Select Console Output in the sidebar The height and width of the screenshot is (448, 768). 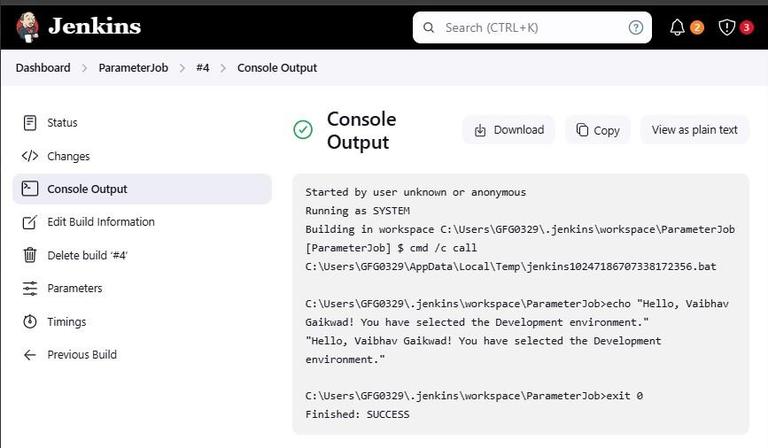pyautogui.click(x=87, y=189)
